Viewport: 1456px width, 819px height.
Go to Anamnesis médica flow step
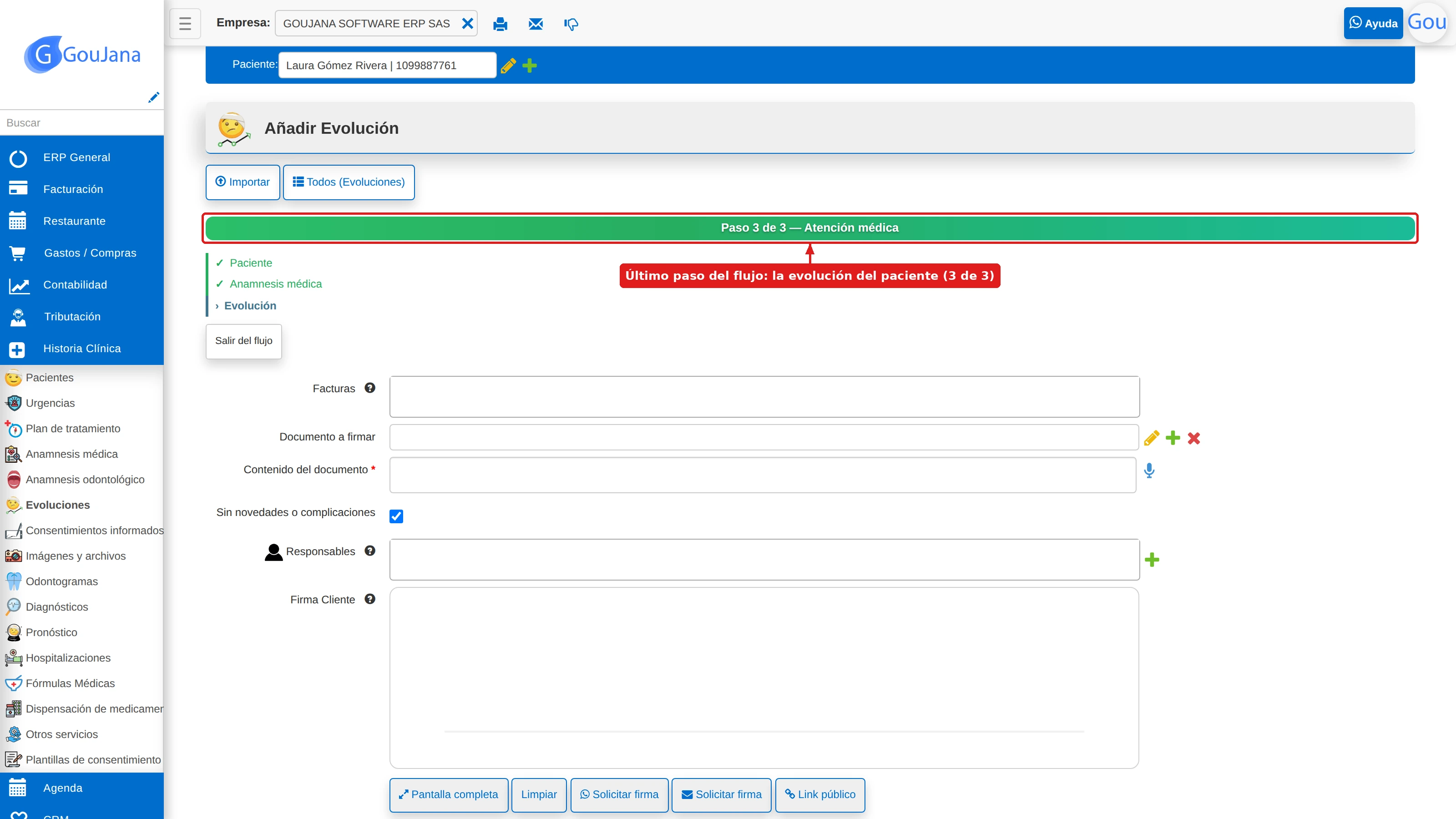point(275,284)
